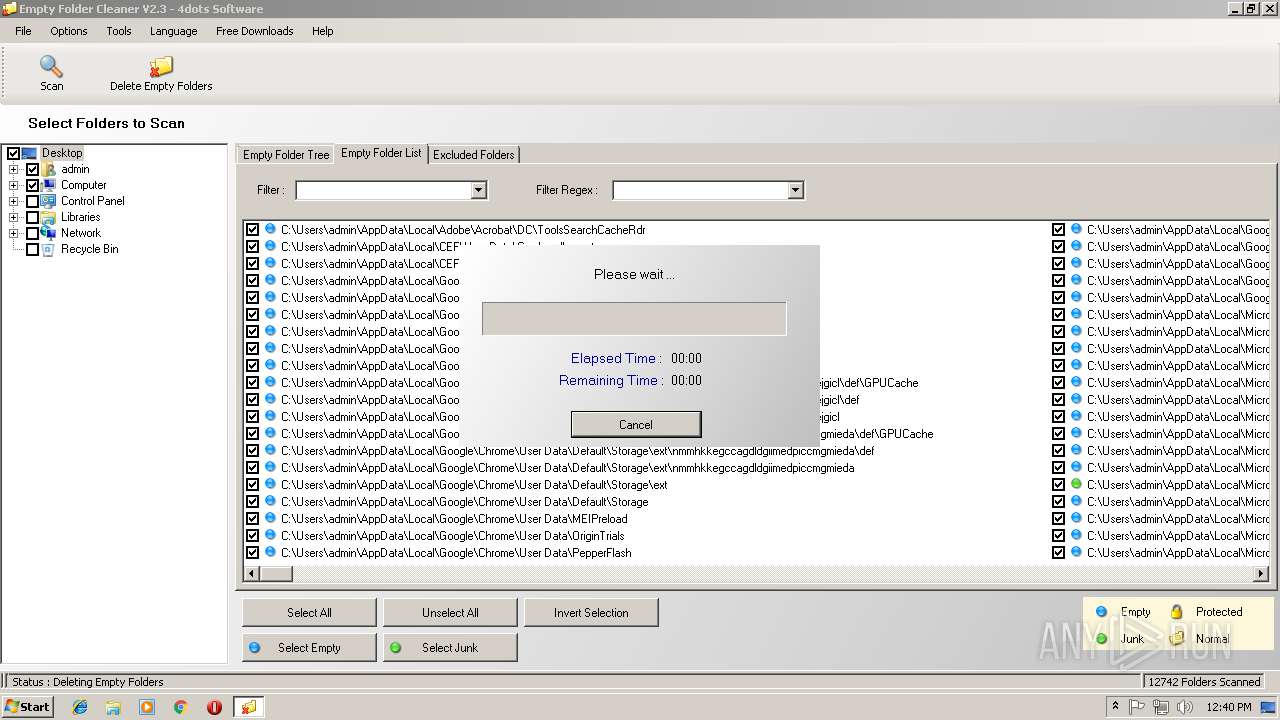Click blue Empty legend icon
This screenshot has width=1280, height=720.
point(1101,612)
